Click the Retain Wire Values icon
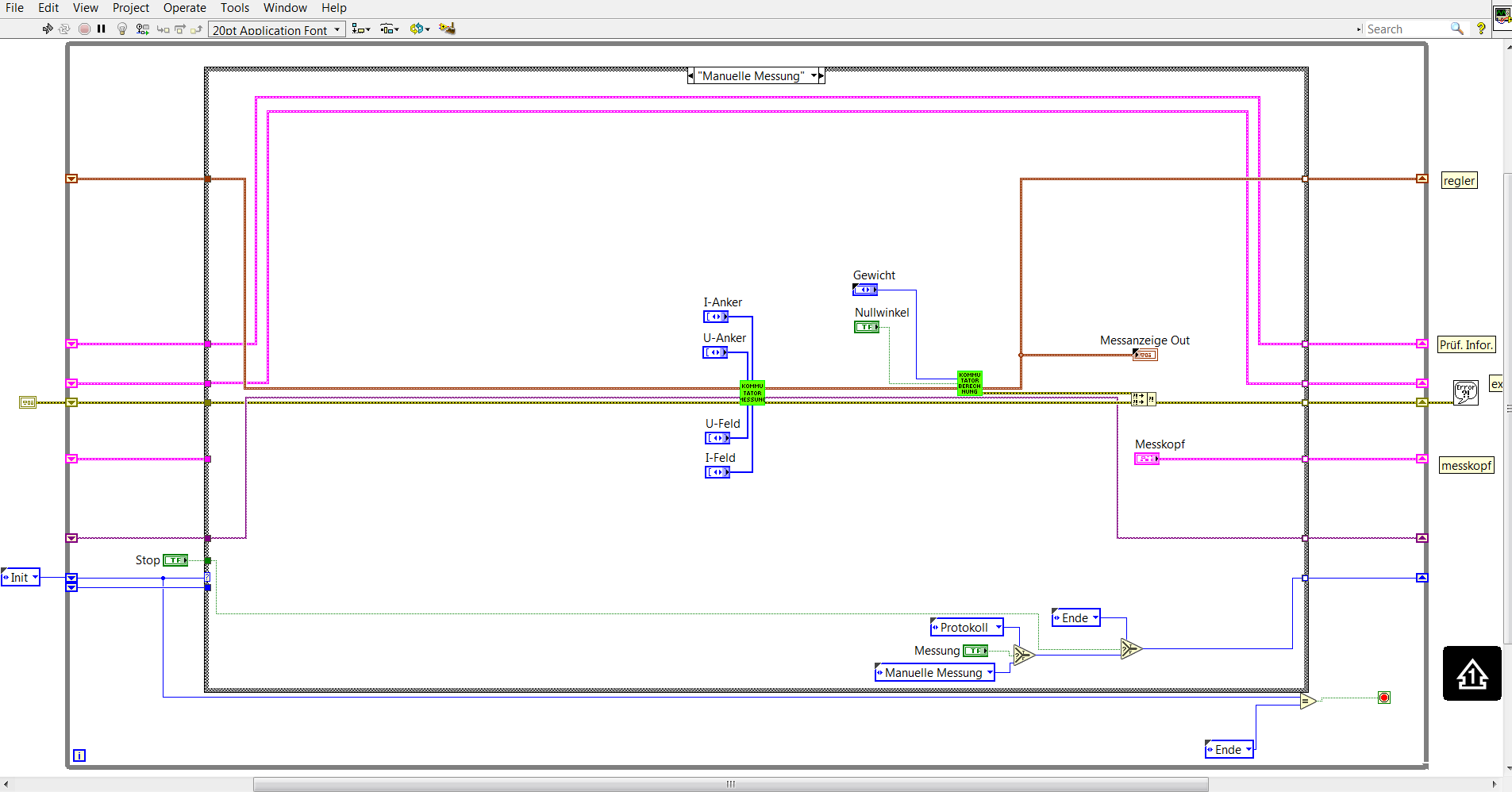Screen dimensions: 1512x792 tap(143, 29)
